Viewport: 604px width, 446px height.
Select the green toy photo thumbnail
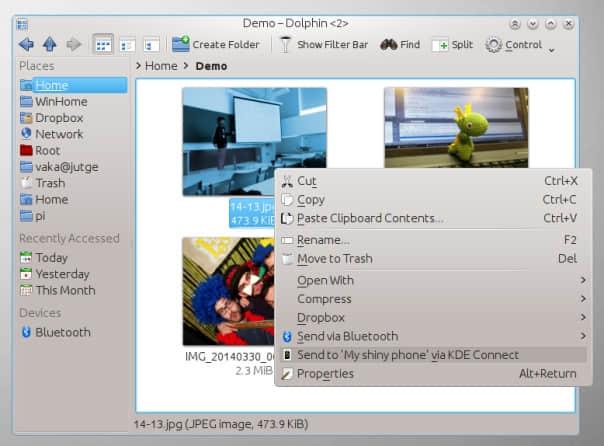coord(456,128)
